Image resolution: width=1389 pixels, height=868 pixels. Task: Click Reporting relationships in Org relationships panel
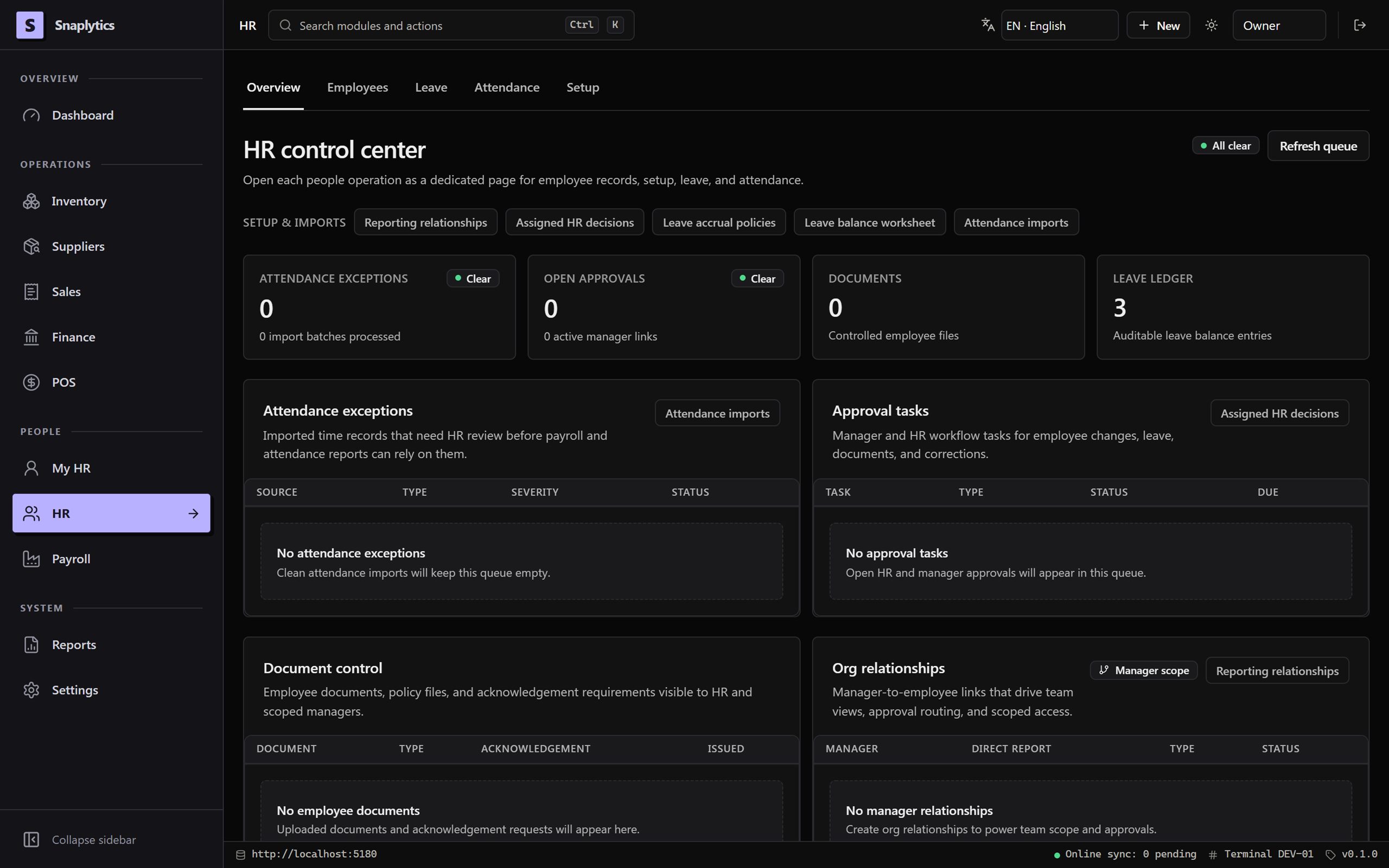point(1277,671)
